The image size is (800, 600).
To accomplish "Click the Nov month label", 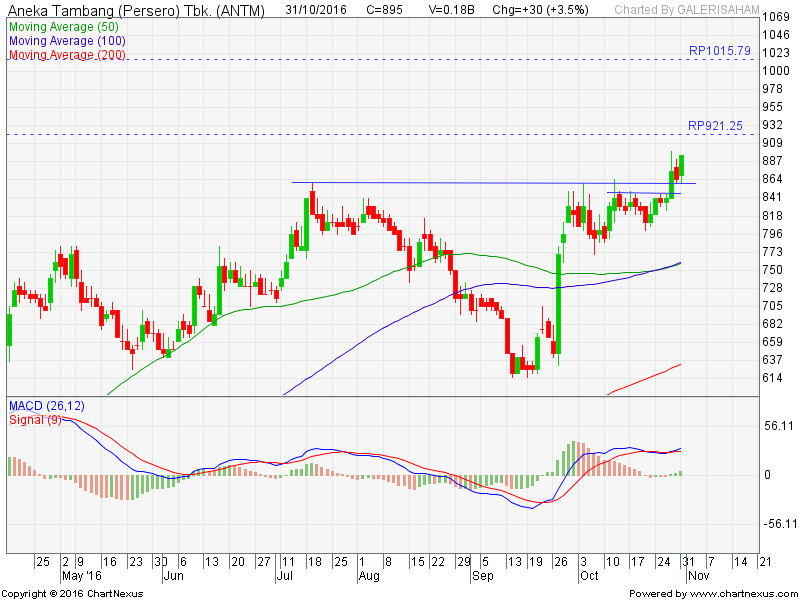I will pos(698,576).
